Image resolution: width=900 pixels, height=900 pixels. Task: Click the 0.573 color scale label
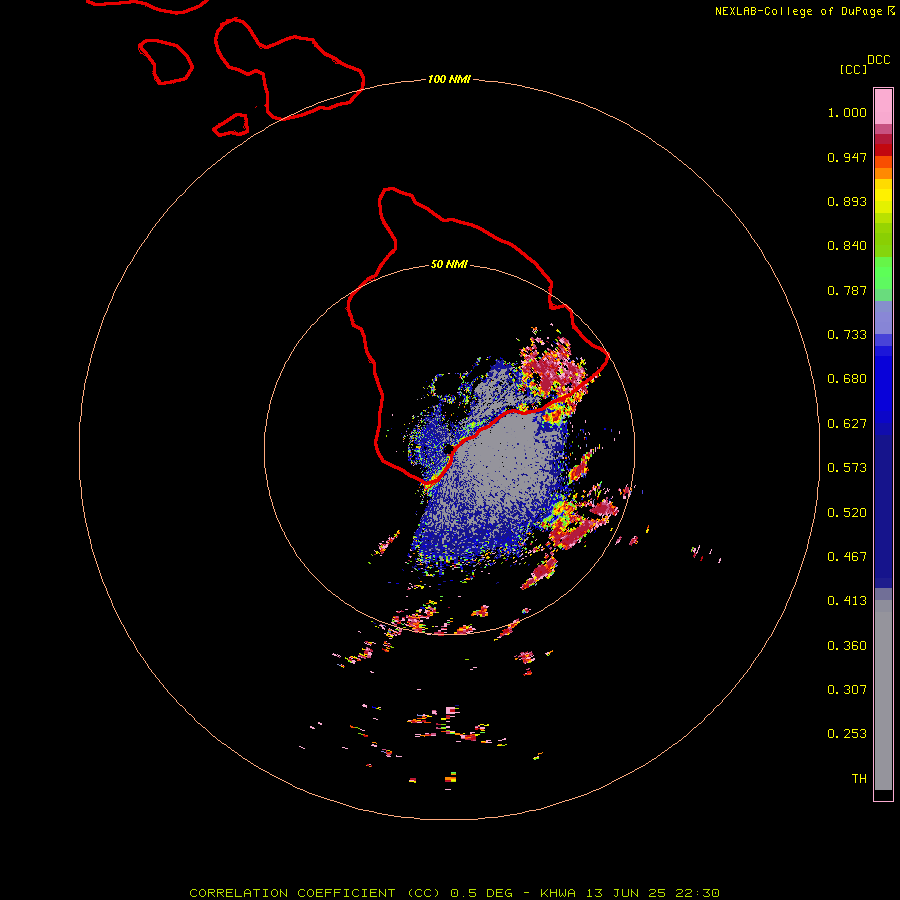tap(847, 468)
